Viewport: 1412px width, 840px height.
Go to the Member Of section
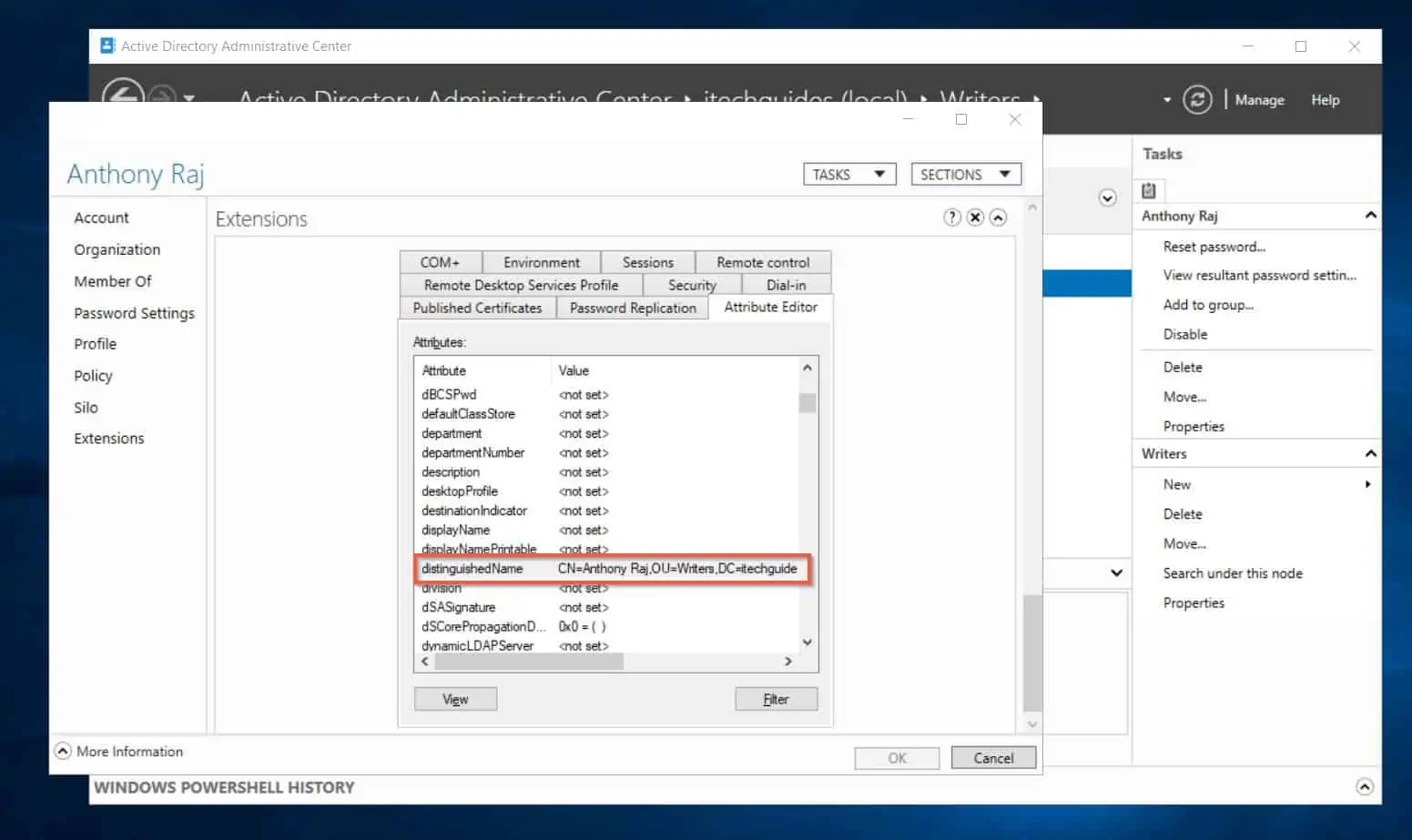click(113, 281)
